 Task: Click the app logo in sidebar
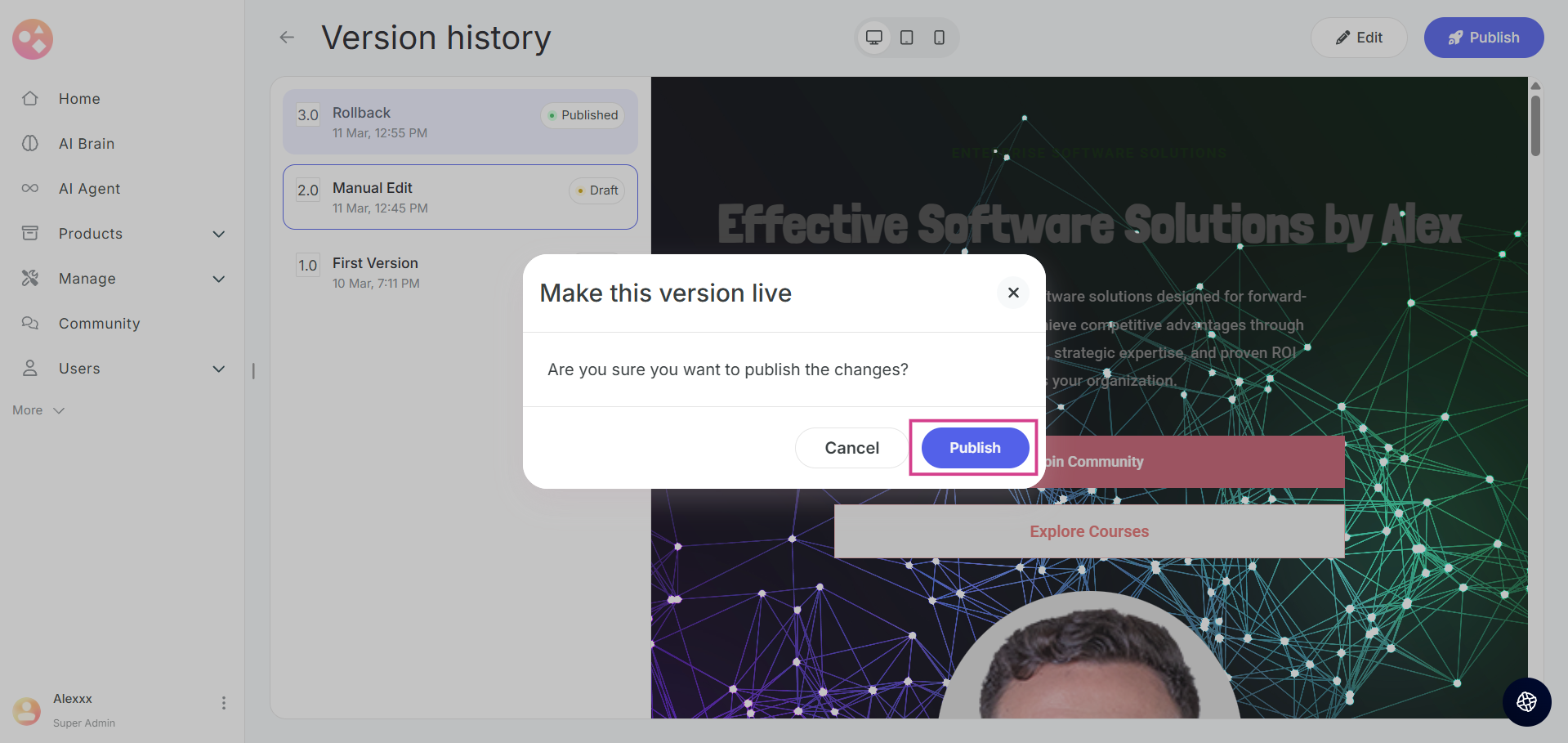click(x=33, y=38)
